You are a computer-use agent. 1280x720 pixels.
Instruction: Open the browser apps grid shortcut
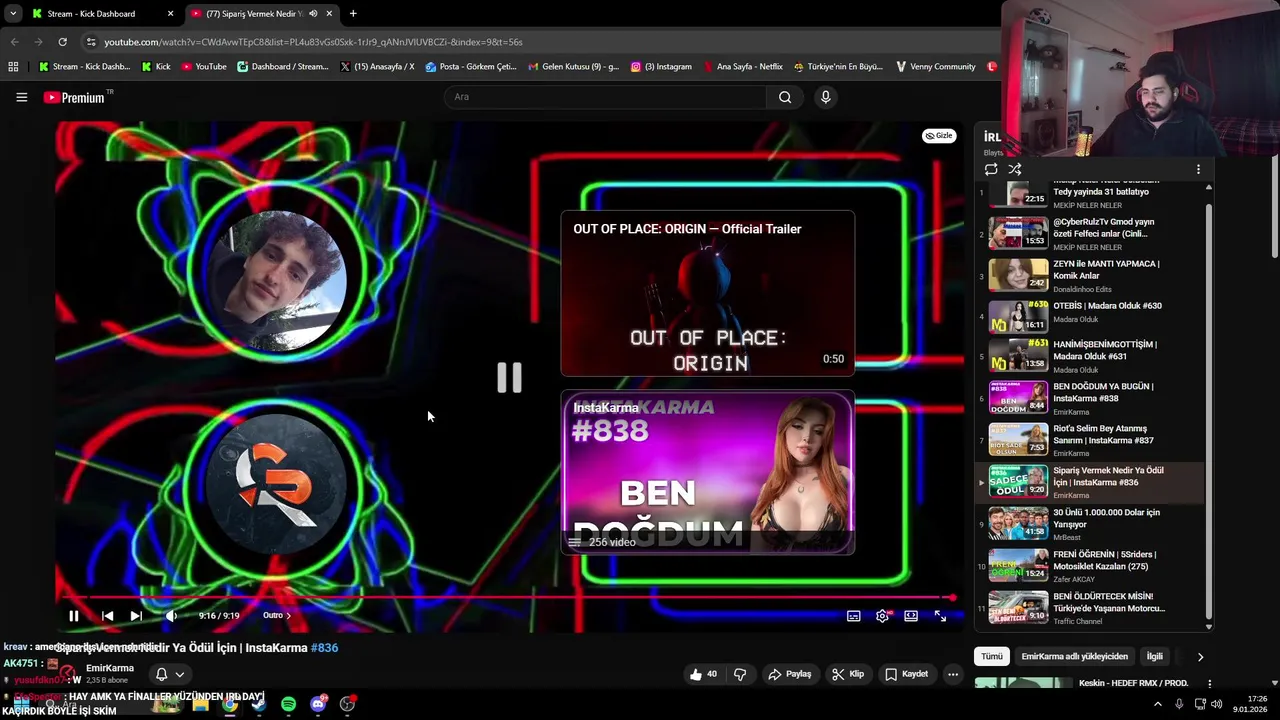tap(13, 67)
